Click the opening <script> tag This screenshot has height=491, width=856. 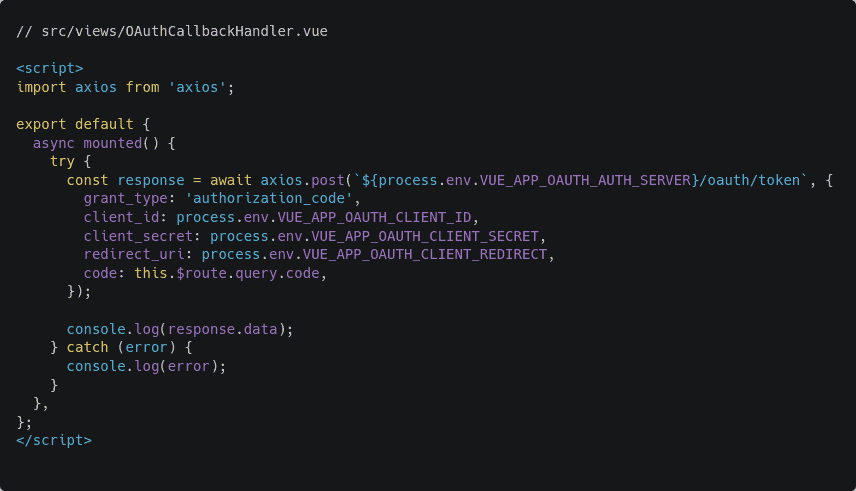(50, 68)
